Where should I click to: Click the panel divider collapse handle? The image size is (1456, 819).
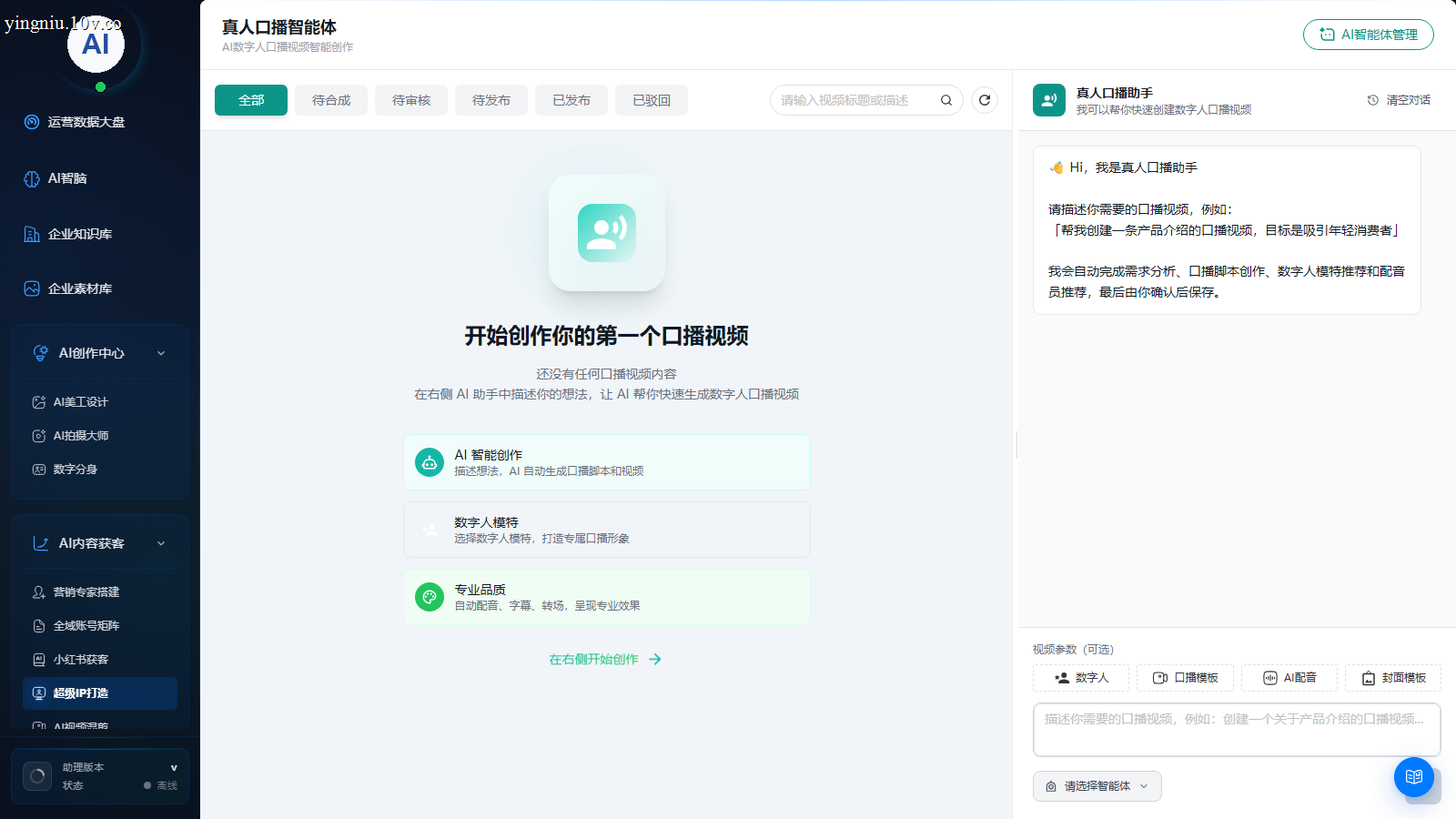pyautogui.click(x=1016, y=444)
